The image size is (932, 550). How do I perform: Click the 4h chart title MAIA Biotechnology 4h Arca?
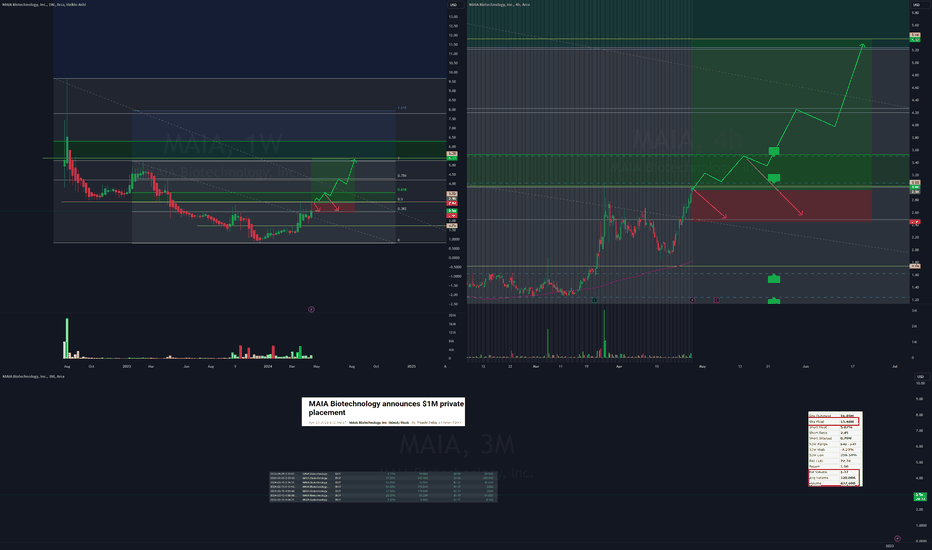[499, 4]
